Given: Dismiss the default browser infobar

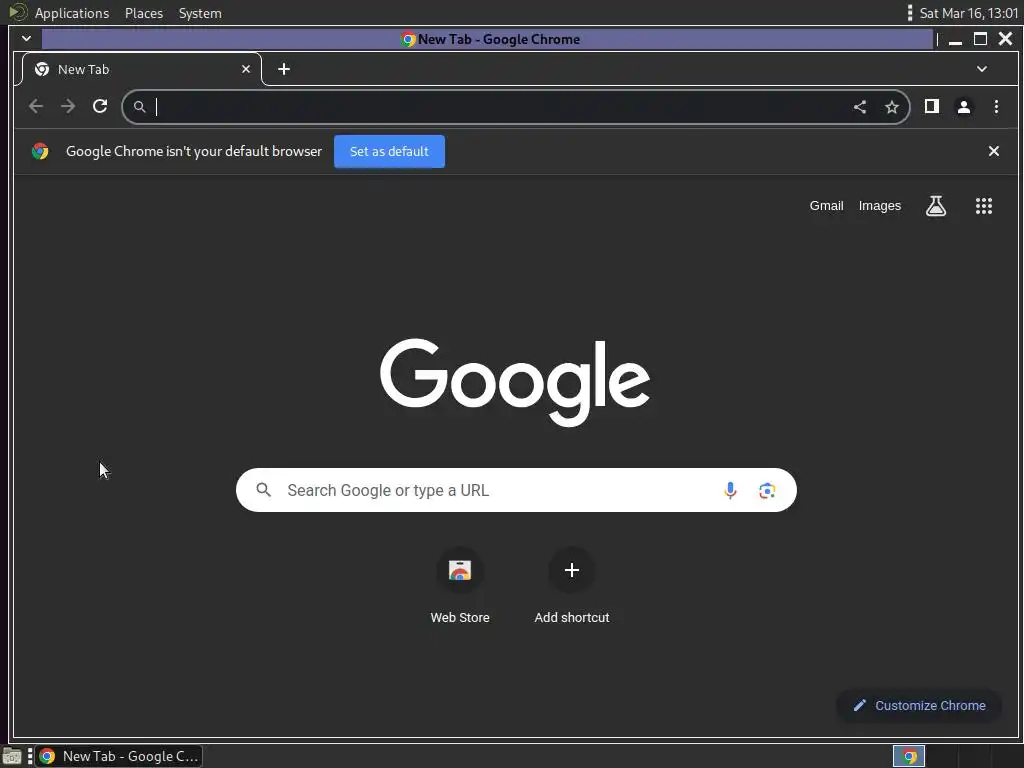Looking at the screenshot, I should pyautogui.click(x=994, y=152).
